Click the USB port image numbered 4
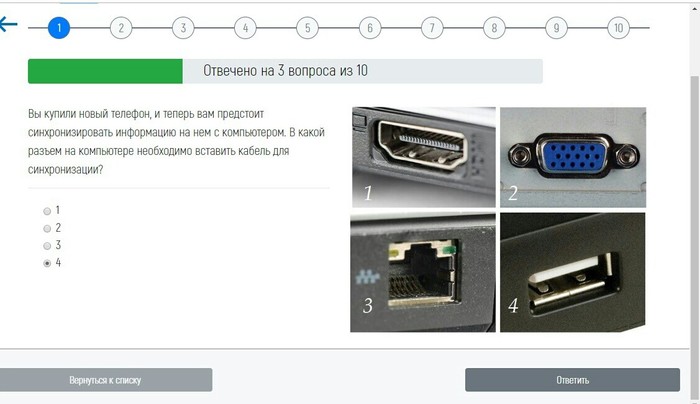The image size is (700, 404). pyautogui.click(x=573, y=272)
